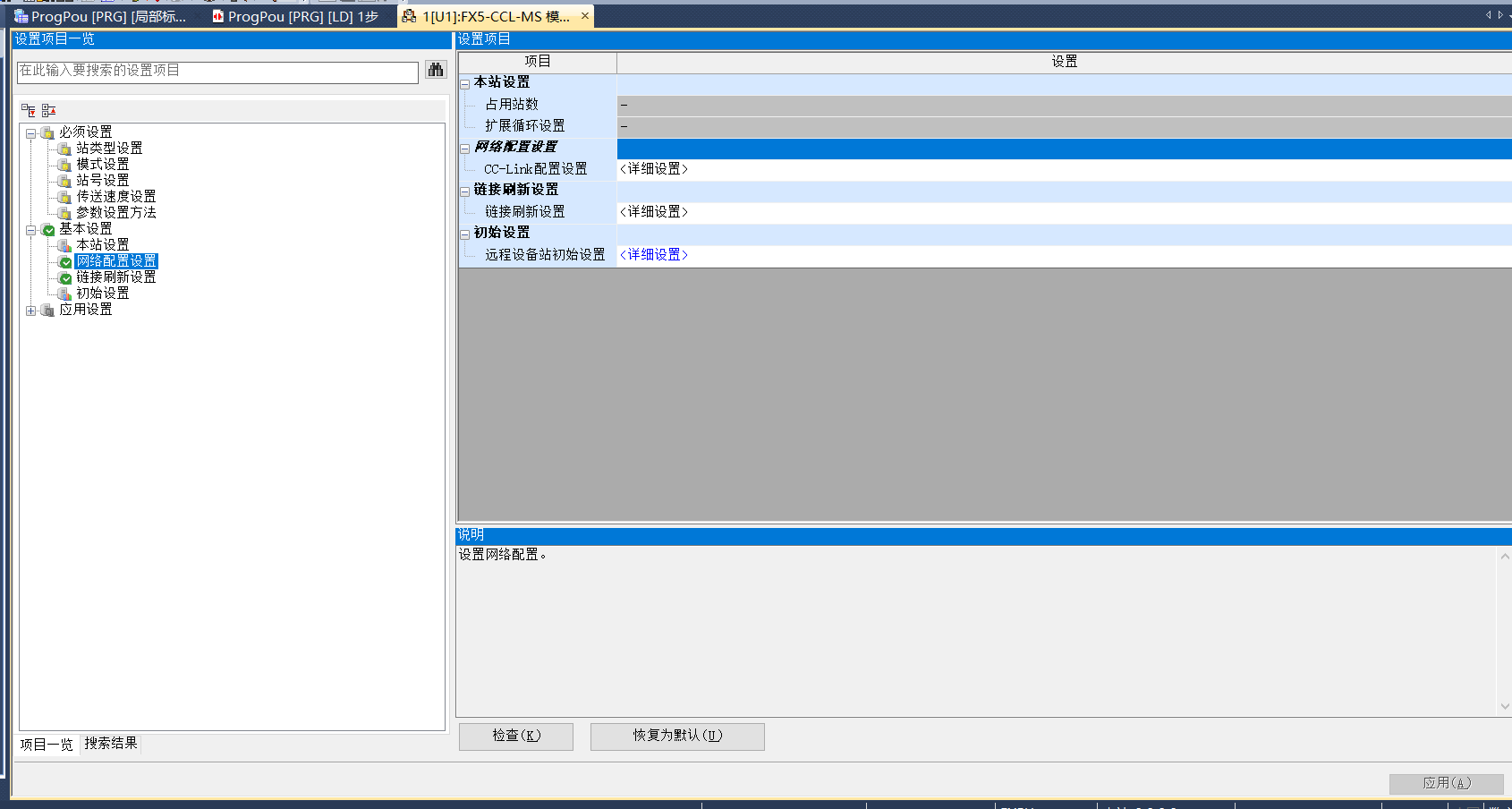Collapse the 基本设置 tree node

(x=31, y=230)
